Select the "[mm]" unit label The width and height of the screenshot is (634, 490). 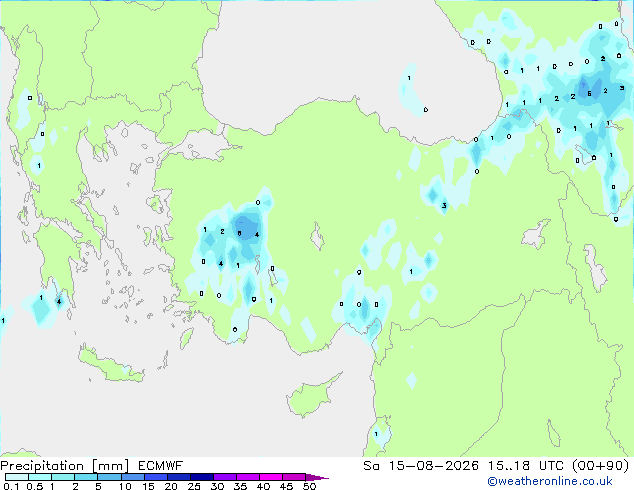pyautogui.click(x=110, y=466)
